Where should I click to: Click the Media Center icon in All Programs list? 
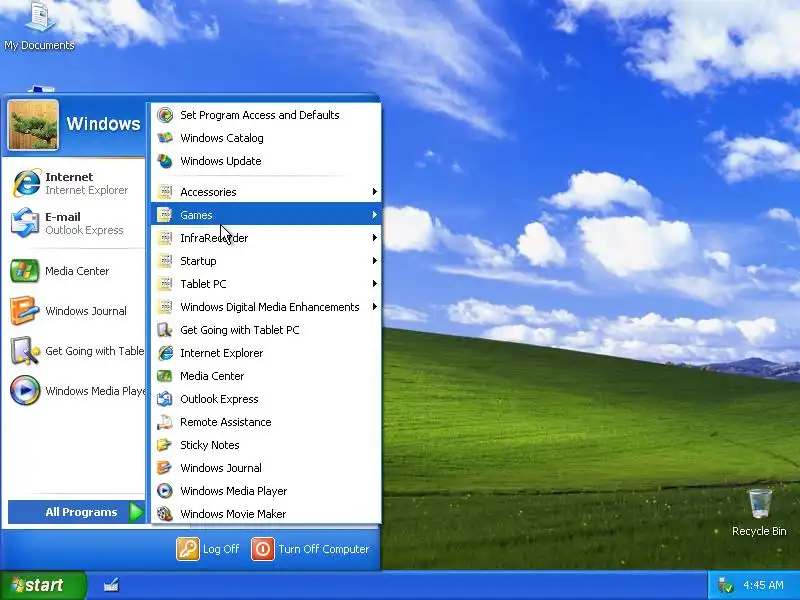pos(165,376)
